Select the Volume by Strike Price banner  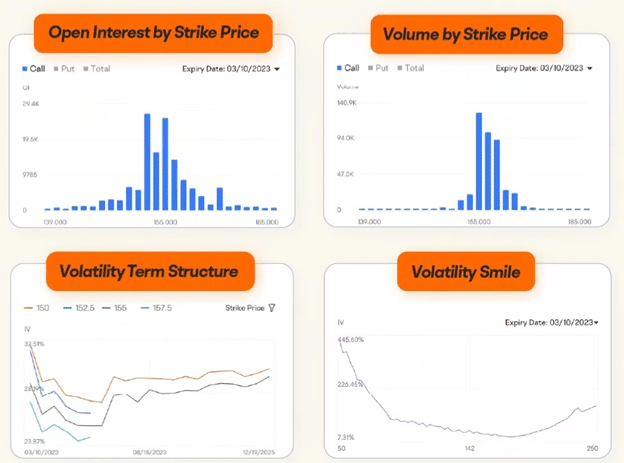click(x=465, y=35)
